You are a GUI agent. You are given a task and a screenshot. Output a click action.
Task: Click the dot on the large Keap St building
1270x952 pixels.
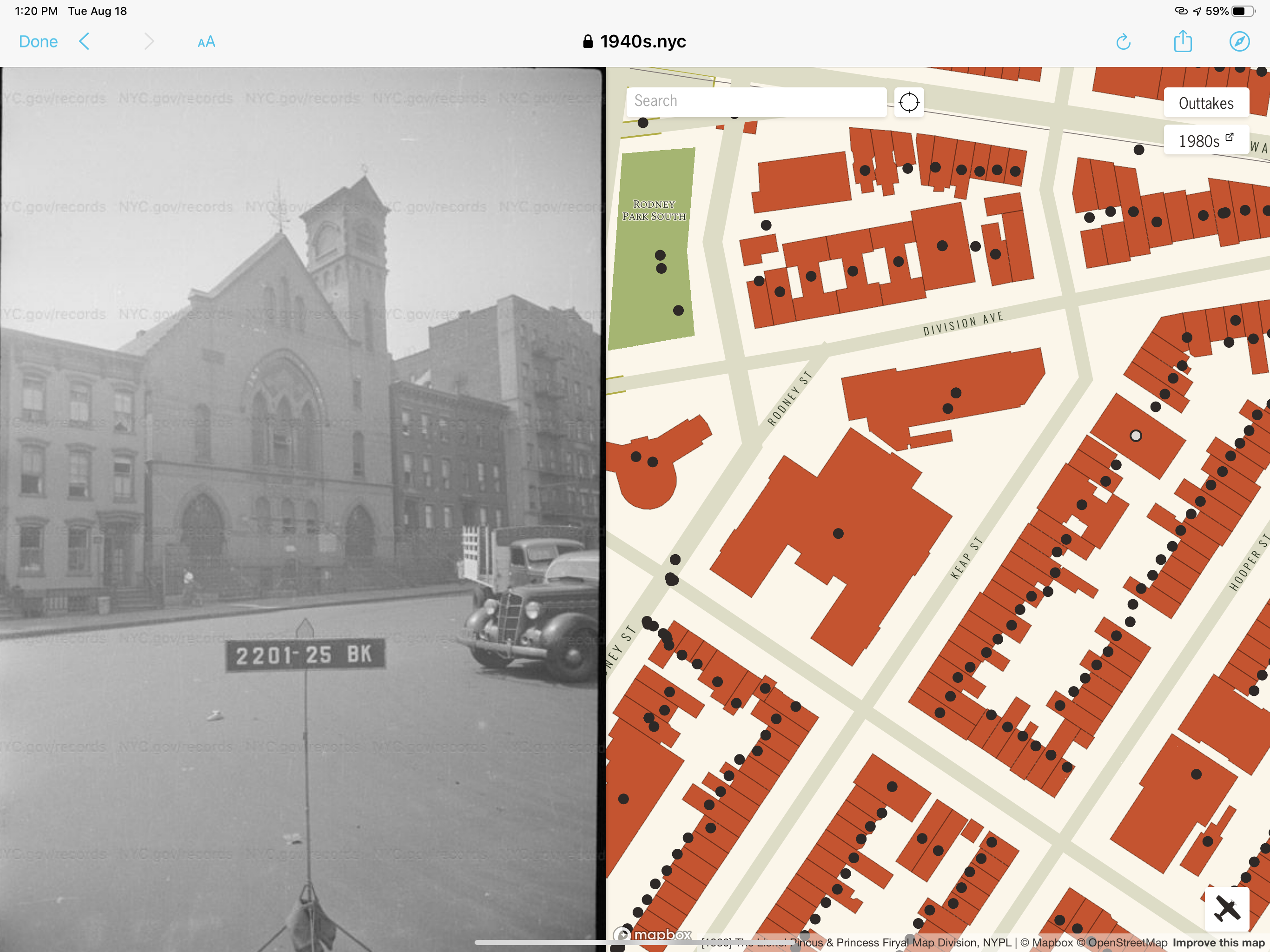[x=838, y=534]
